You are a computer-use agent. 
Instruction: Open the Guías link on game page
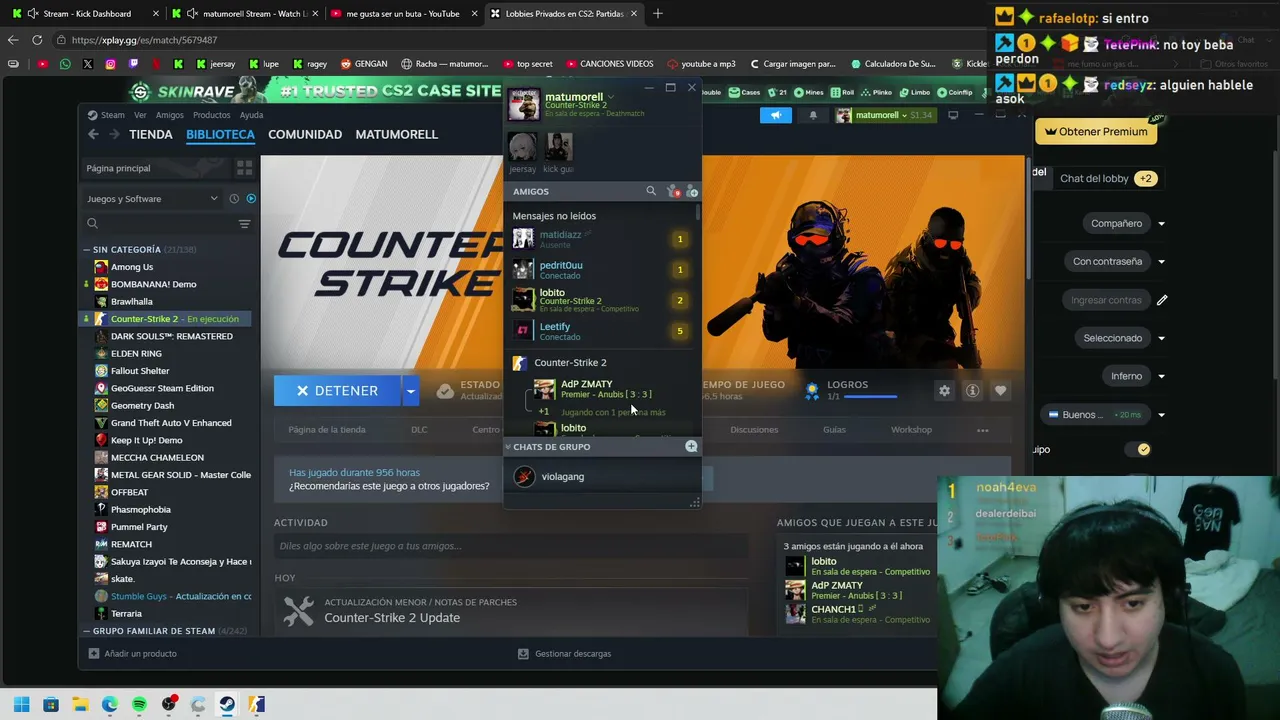pos(834,430)
